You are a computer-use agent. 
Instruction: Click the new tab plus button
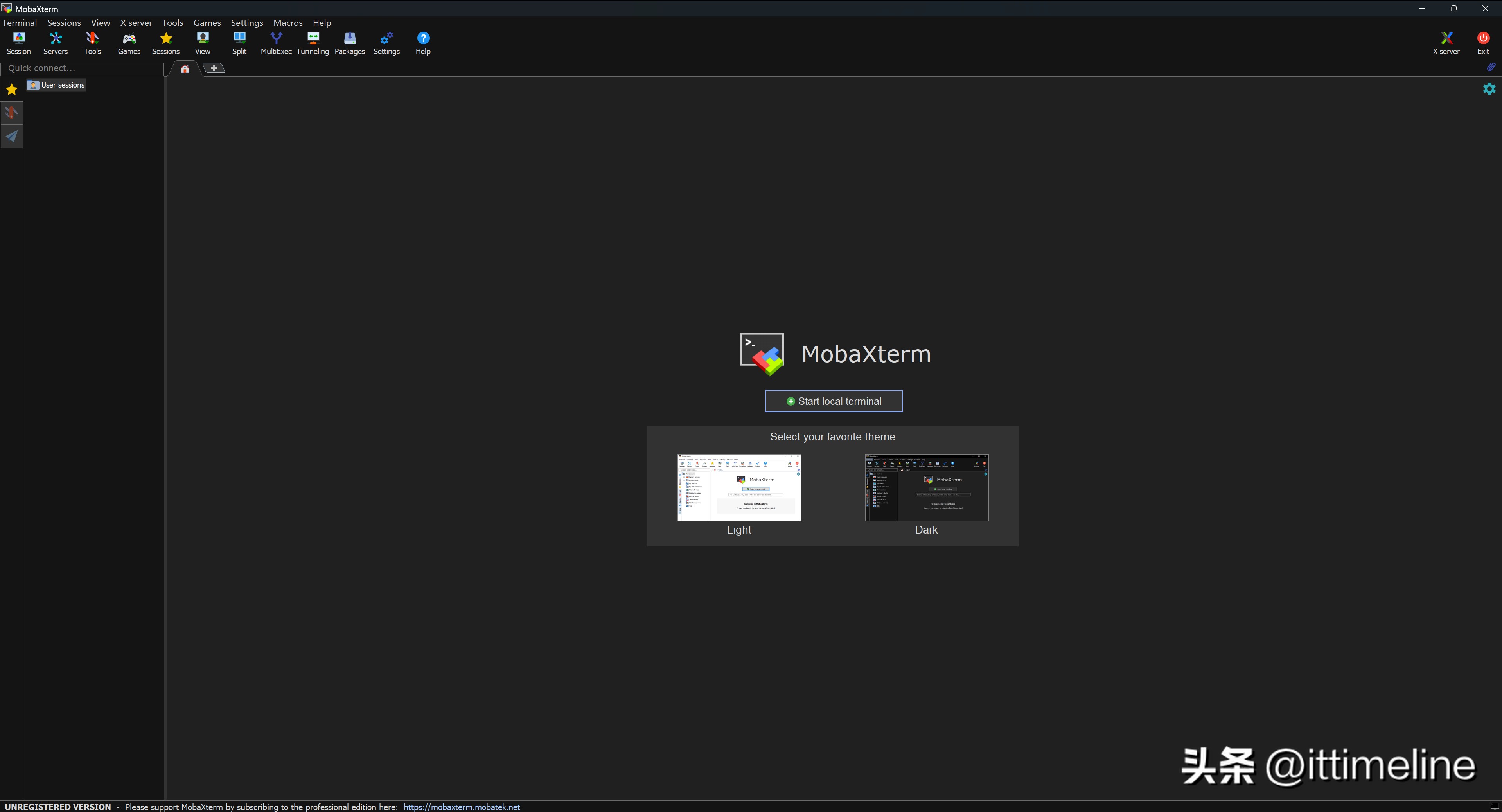(214, 68)
